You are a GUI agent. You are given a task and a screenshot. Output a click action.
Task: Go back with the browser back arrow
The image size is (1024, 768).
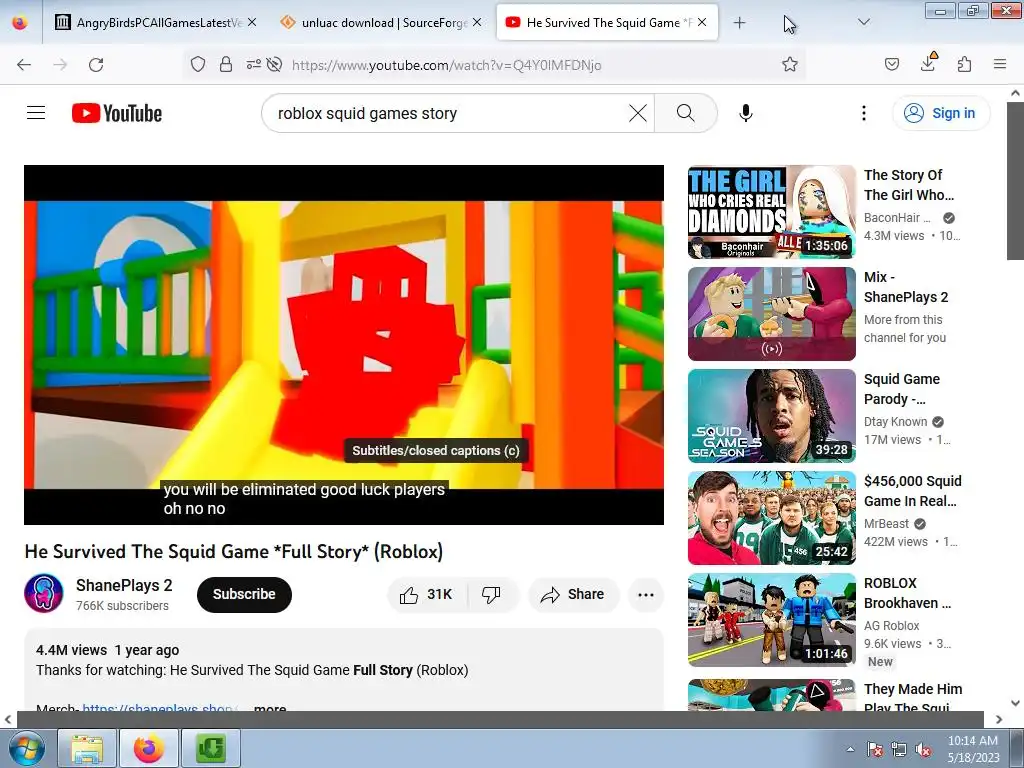point(24,65)
